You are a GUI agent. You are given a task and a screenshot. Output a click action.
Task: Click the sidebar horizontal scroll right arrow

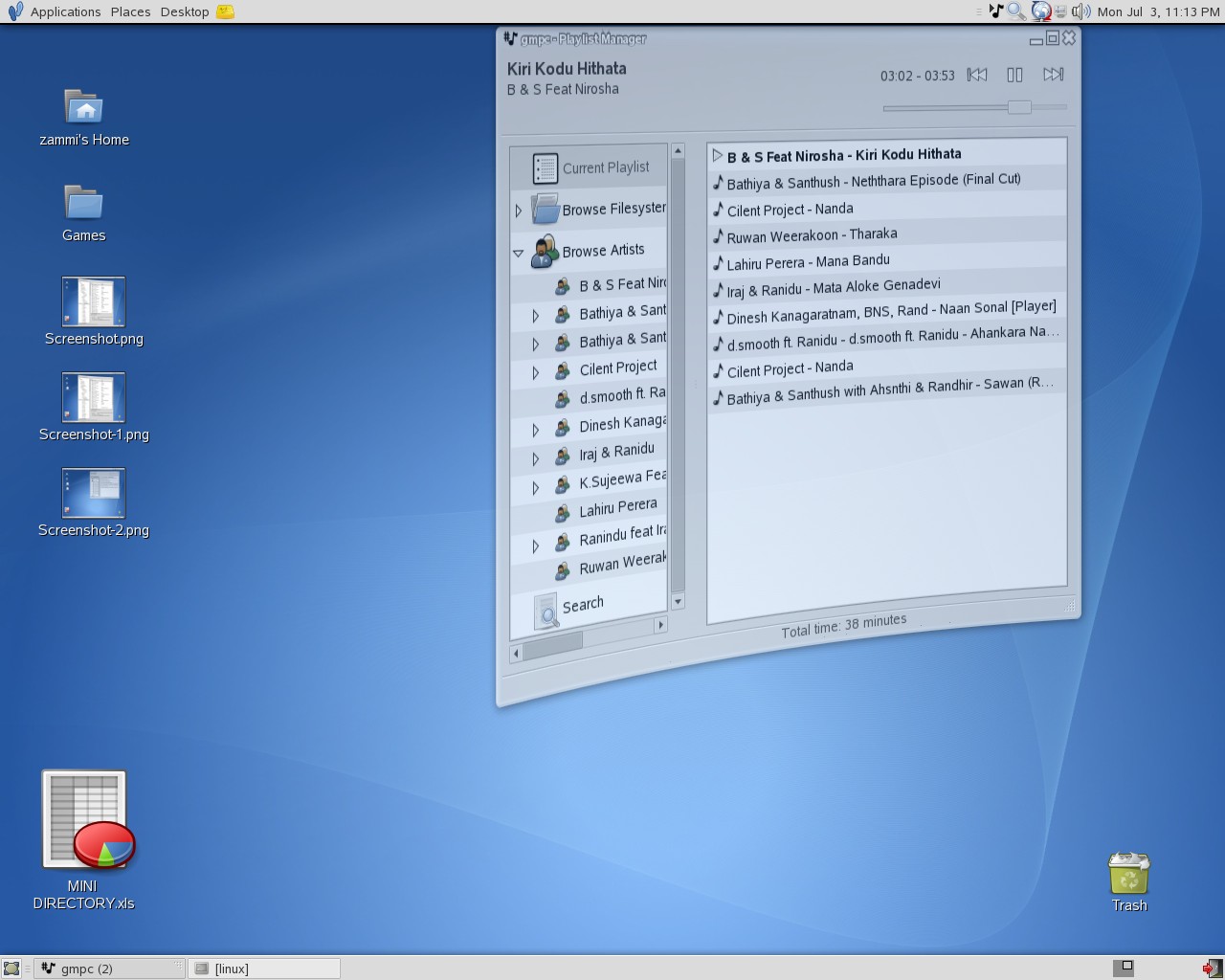point(660,625)
